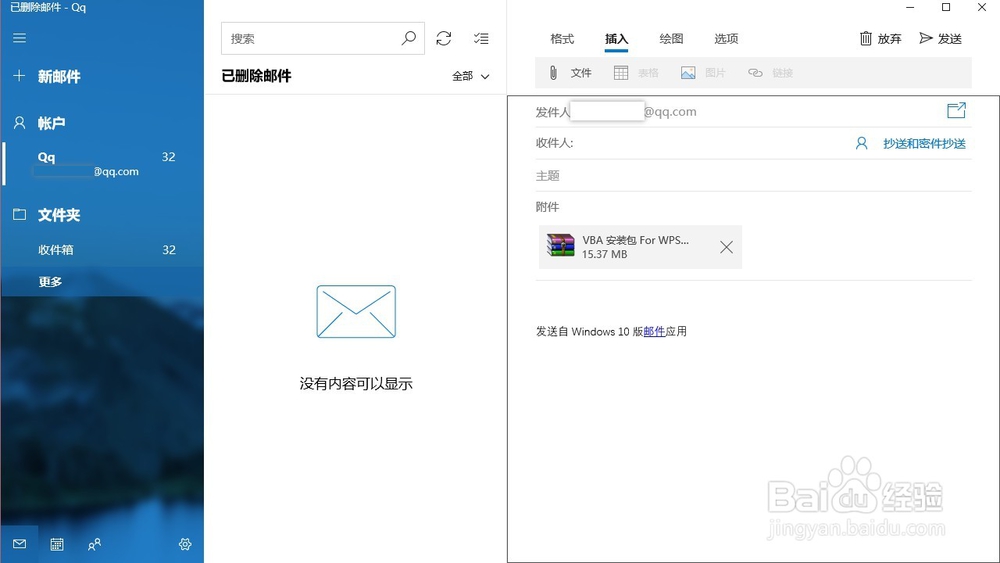The image size is (1000, 563).
Task: Minimize the Mail window
Action: tap(910, 7)
